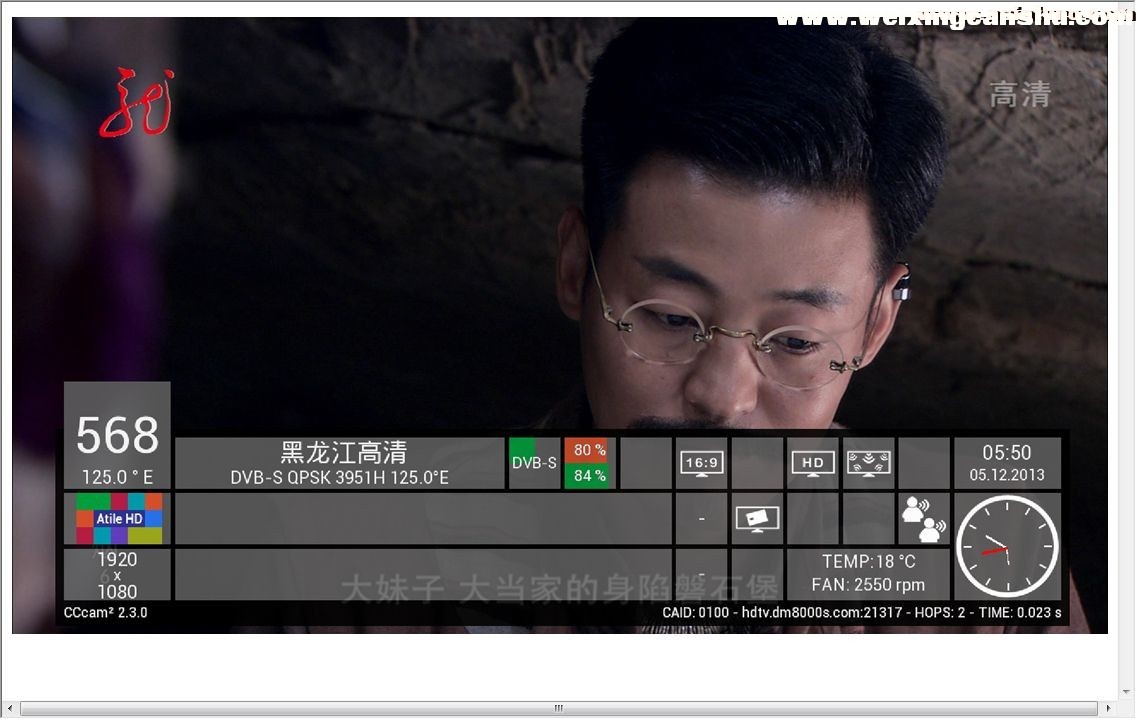
Task: Click channel number 568
Action: pyautogui.click(x=117, y=435)
